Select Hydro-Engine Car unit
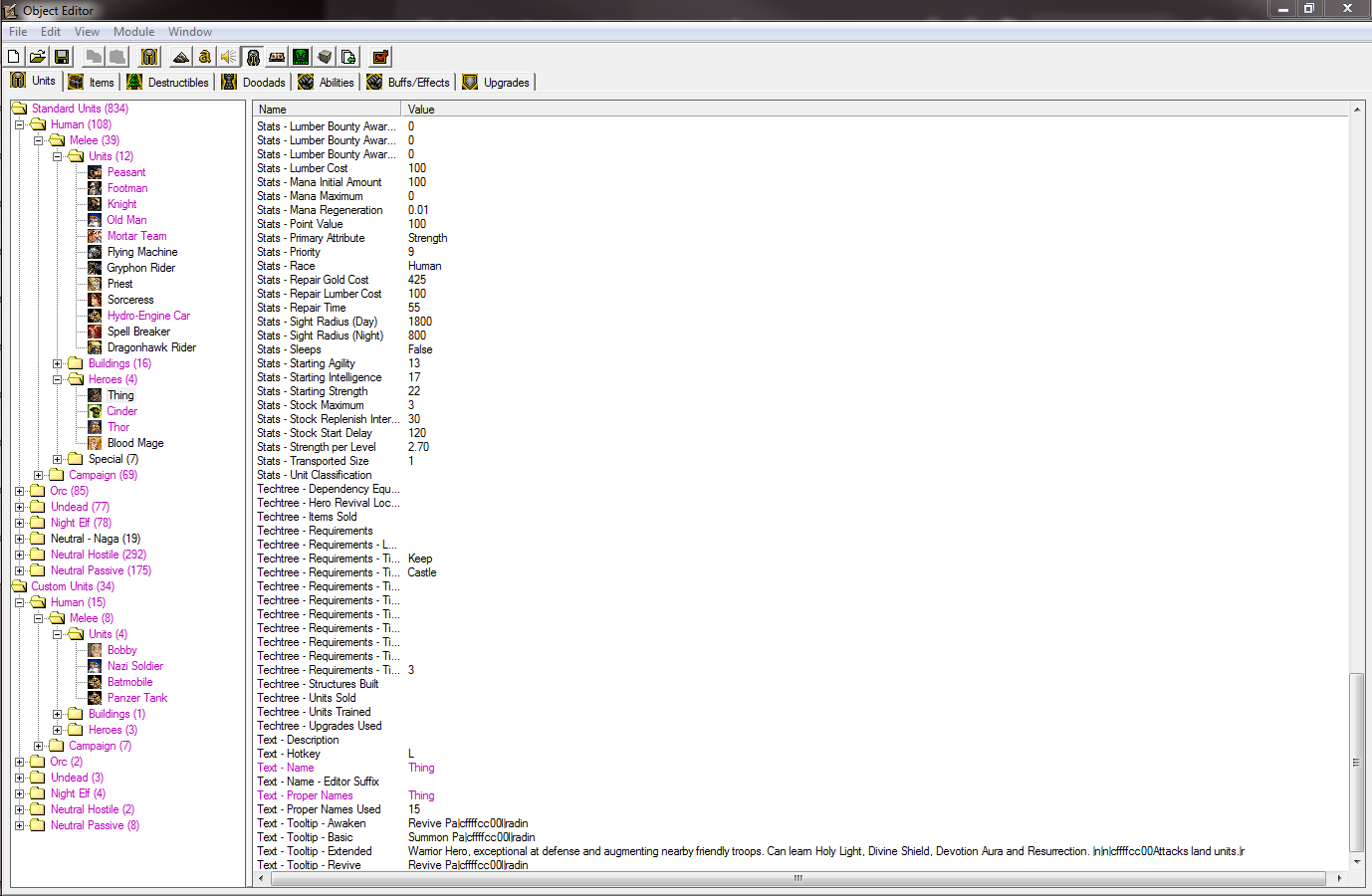 148,316
